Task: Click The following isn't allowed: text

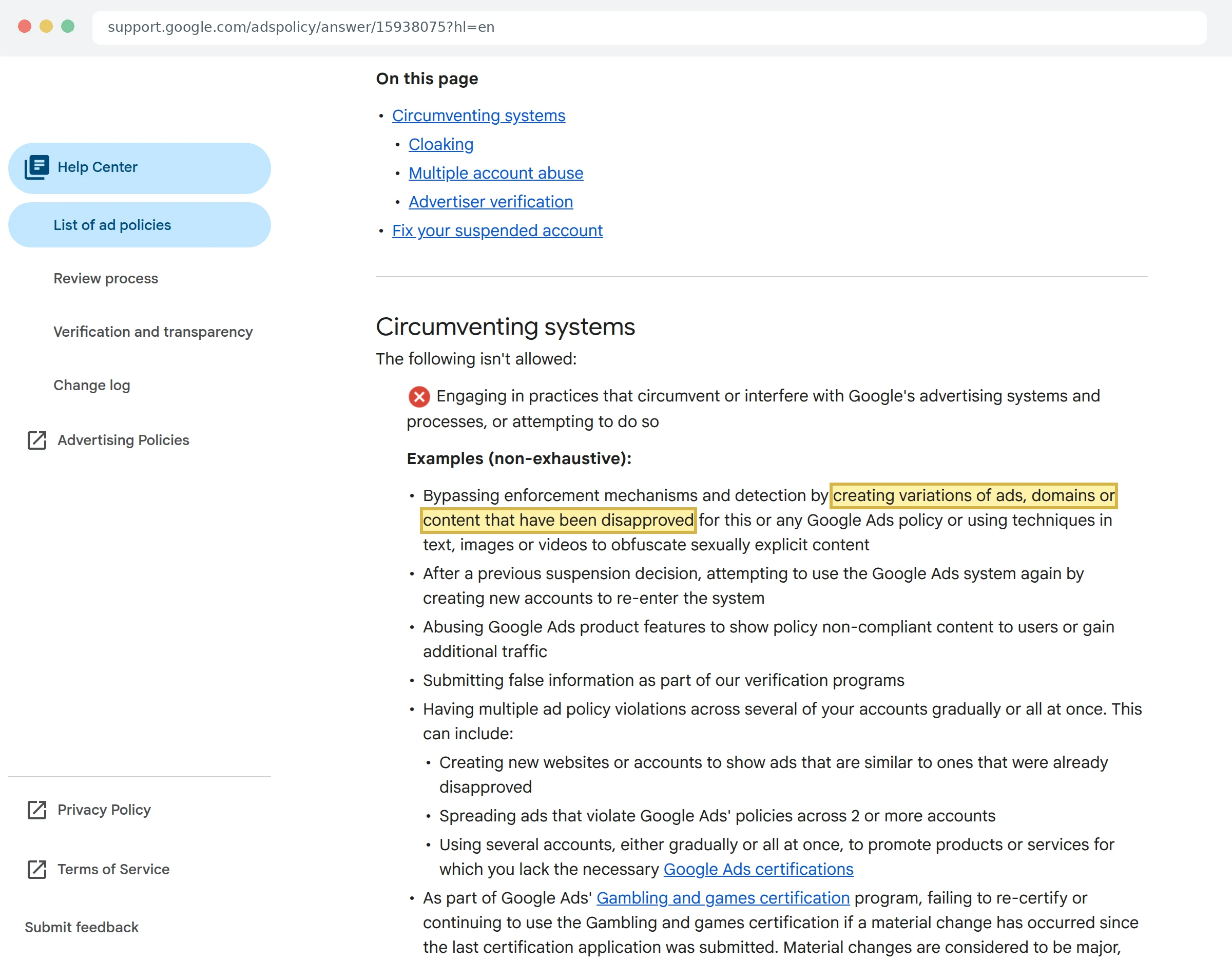Action: (476, 359)
